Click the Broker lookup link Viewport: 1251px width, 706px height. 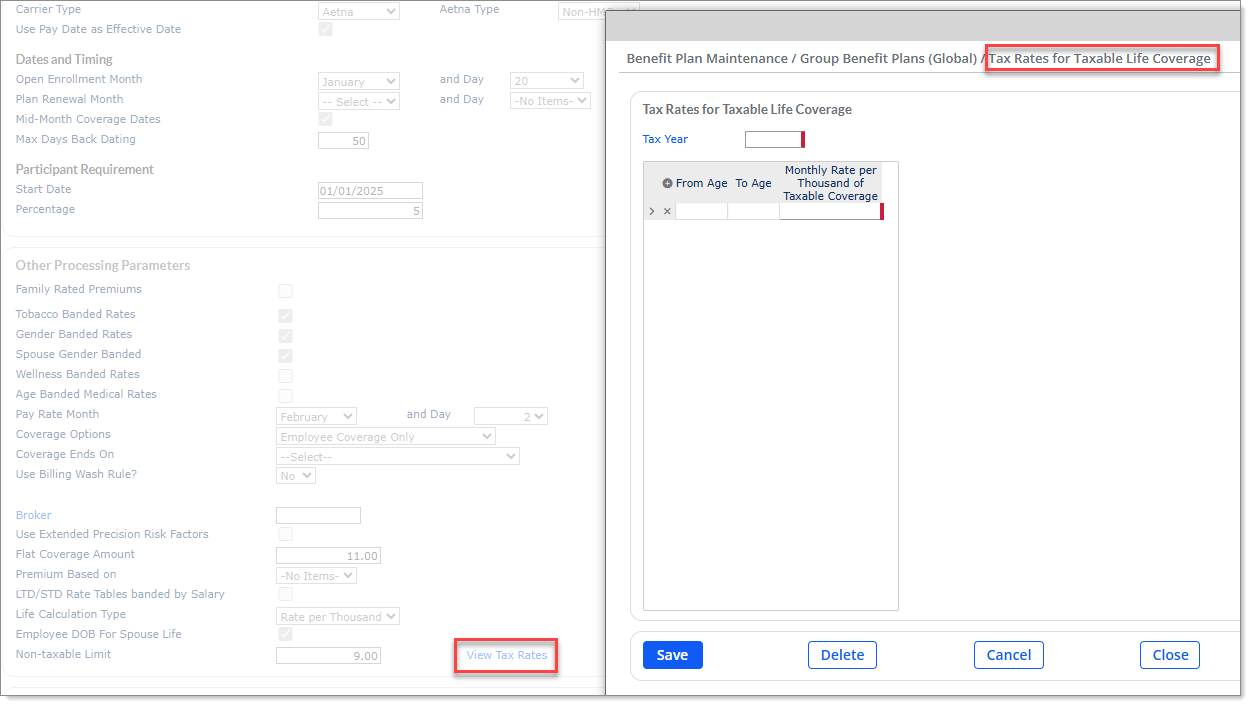tap(33, 515)
